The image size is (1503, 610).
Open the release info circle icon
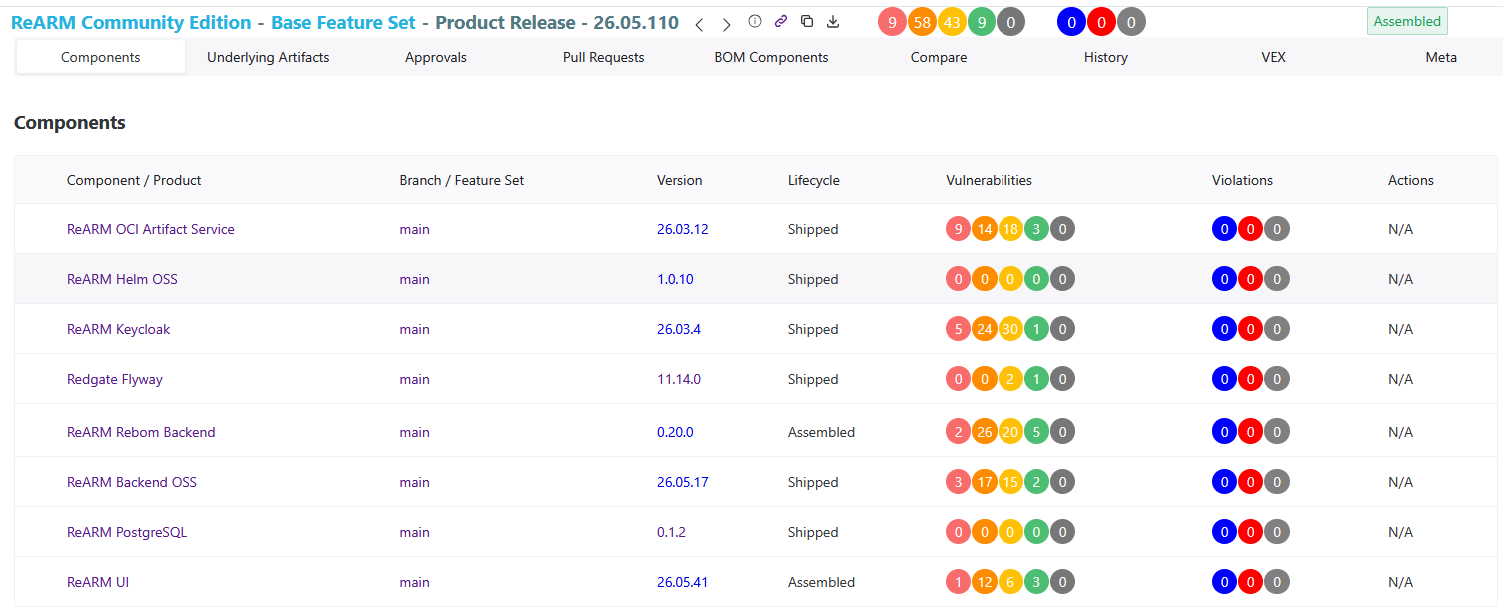point(755,21)
